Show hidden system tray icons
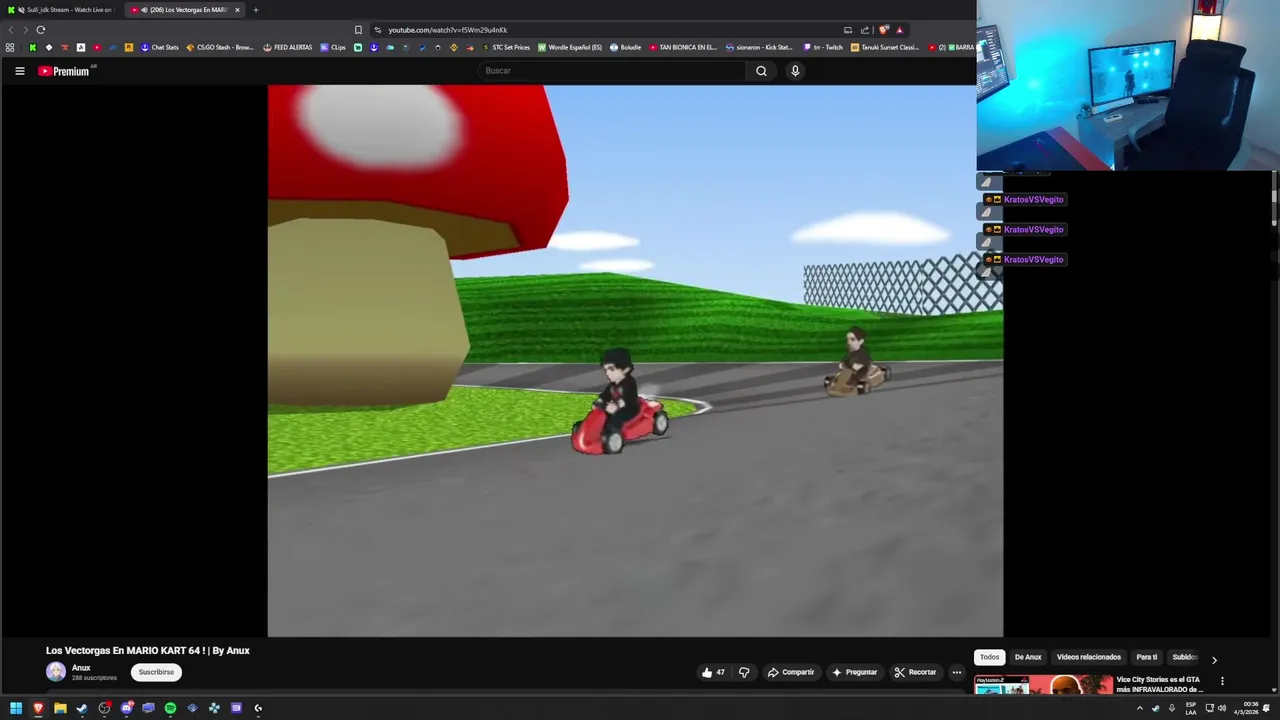Viewport: 1280px width, 720px height. point(1139,708)
